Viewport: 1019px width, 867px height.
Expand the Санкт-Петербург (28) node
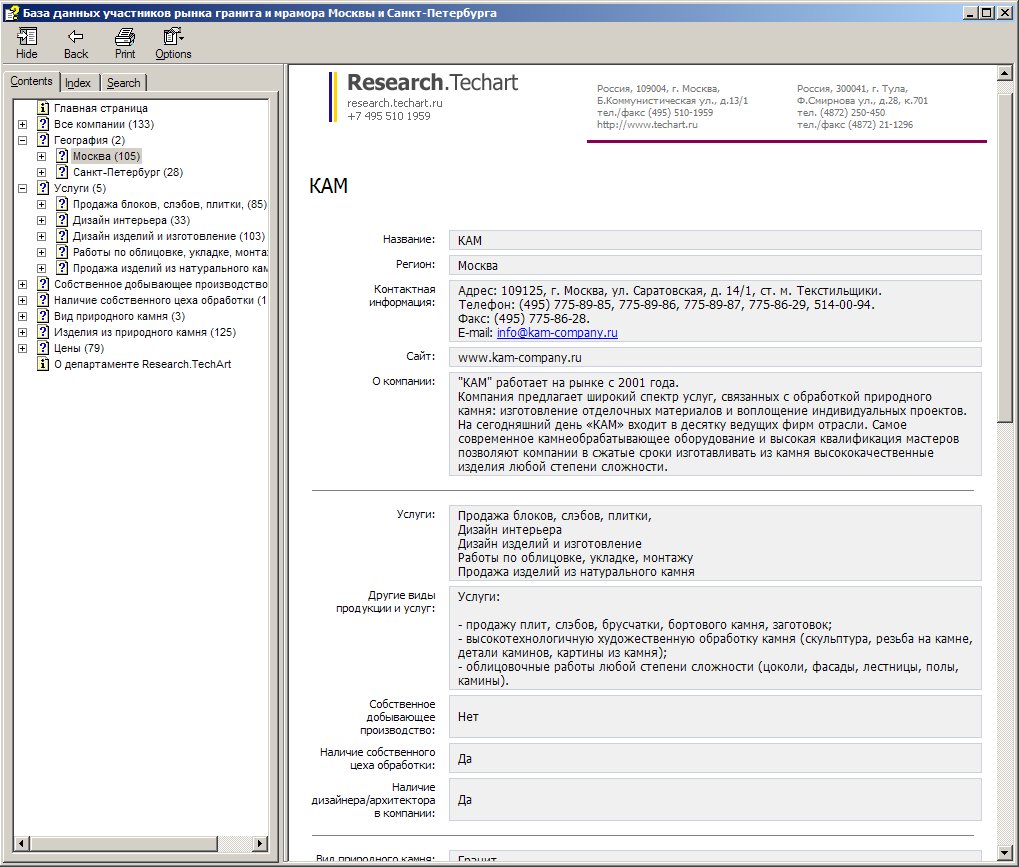42,173
